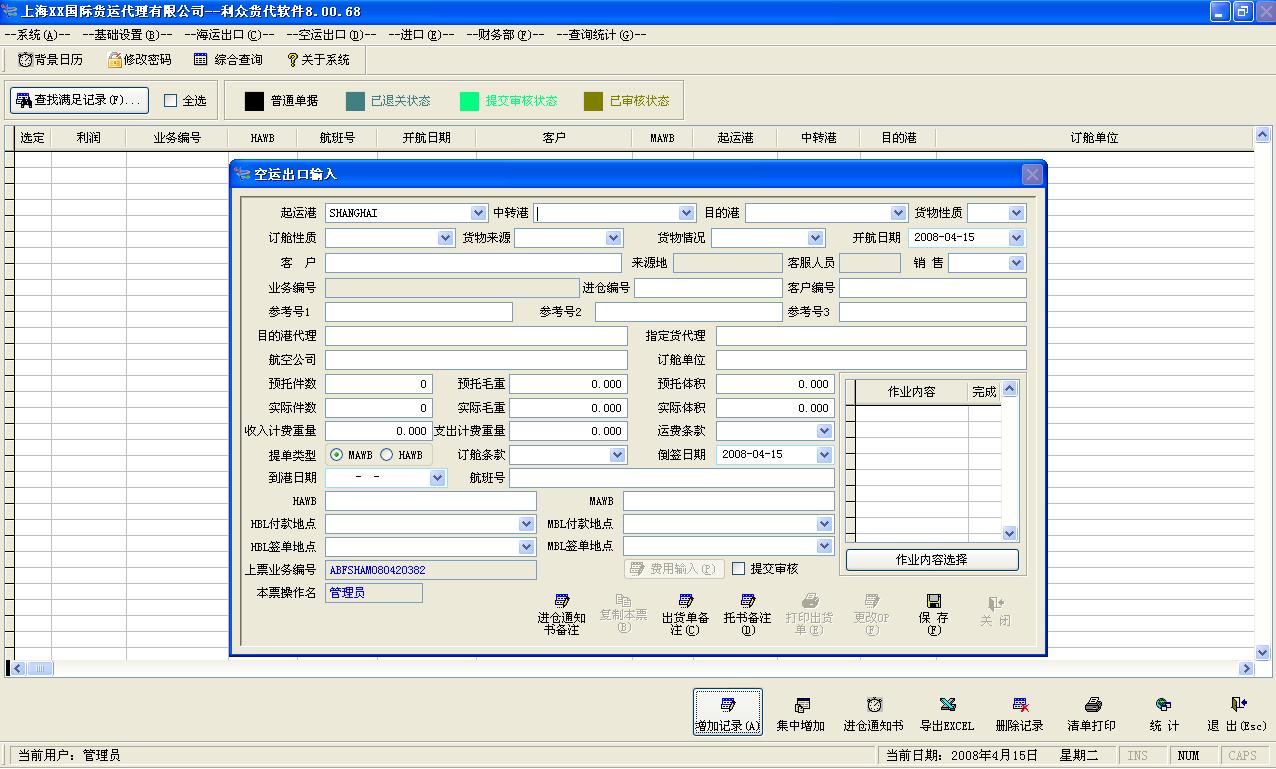Select the HAWB bill type radio
The width and height of the screenshot is (1276, 769).
point(386,455)
